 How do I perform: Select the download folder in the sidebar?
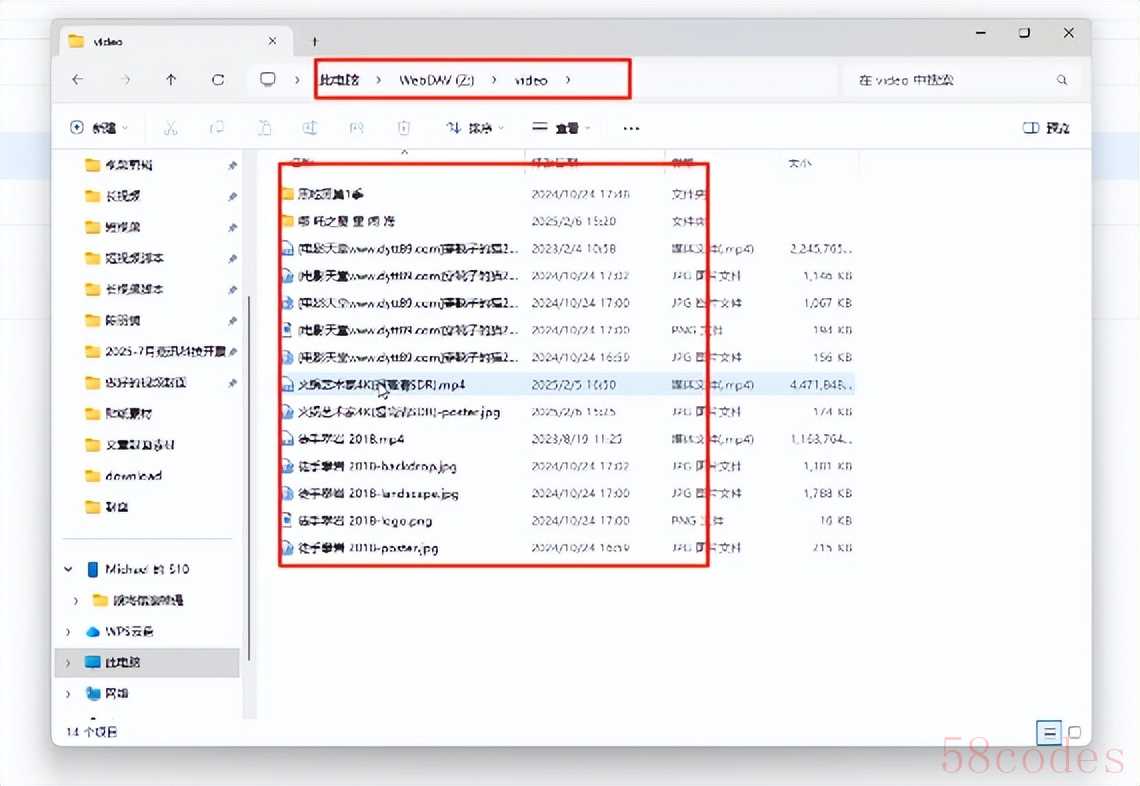point(133,476)
